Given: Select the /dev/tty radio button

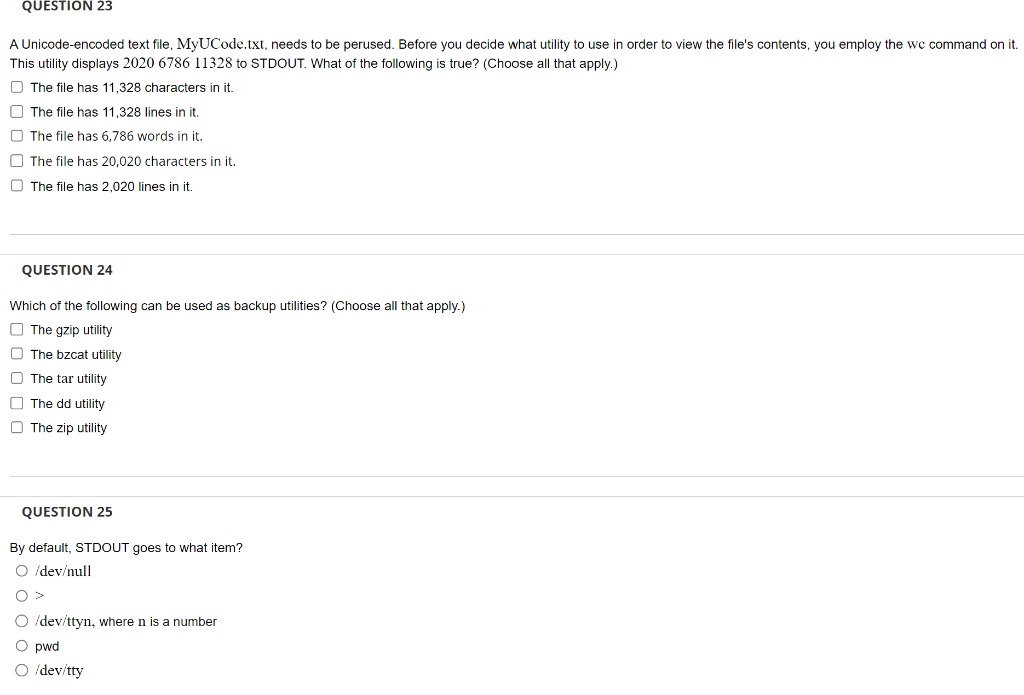Looking at the screenshot, I should click(21, 669).
